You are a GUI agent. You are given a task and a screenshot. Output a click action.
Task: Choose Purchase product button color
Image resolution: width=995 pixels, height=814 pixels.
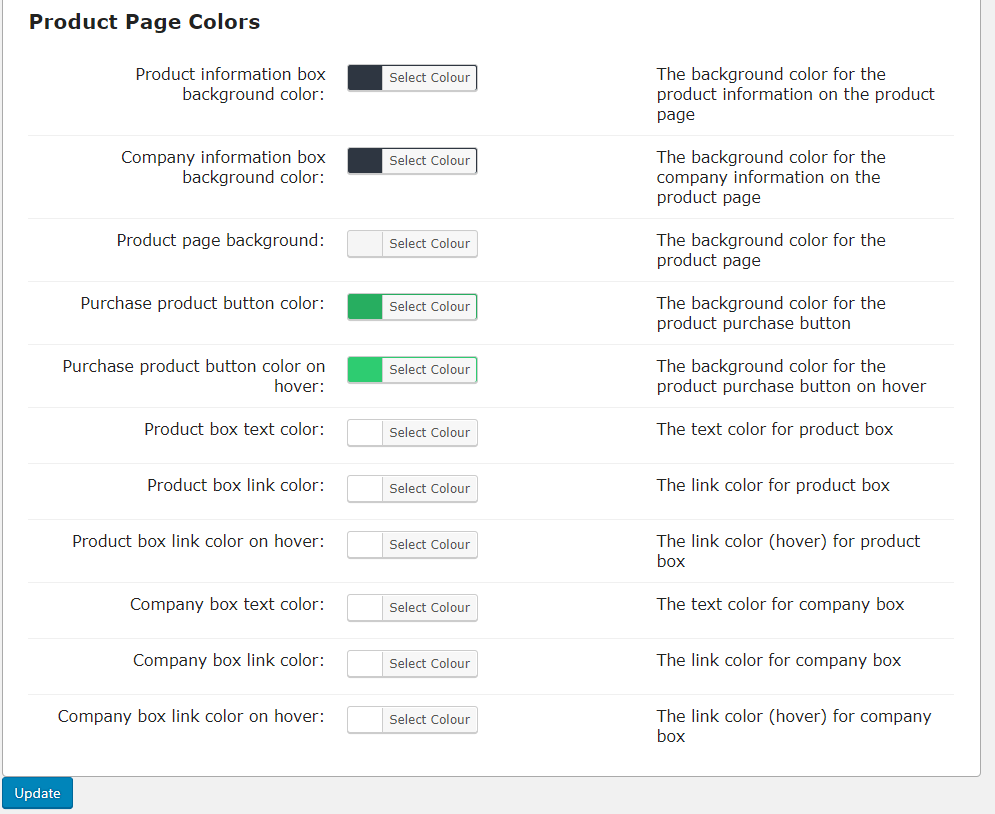pos(429,307)
